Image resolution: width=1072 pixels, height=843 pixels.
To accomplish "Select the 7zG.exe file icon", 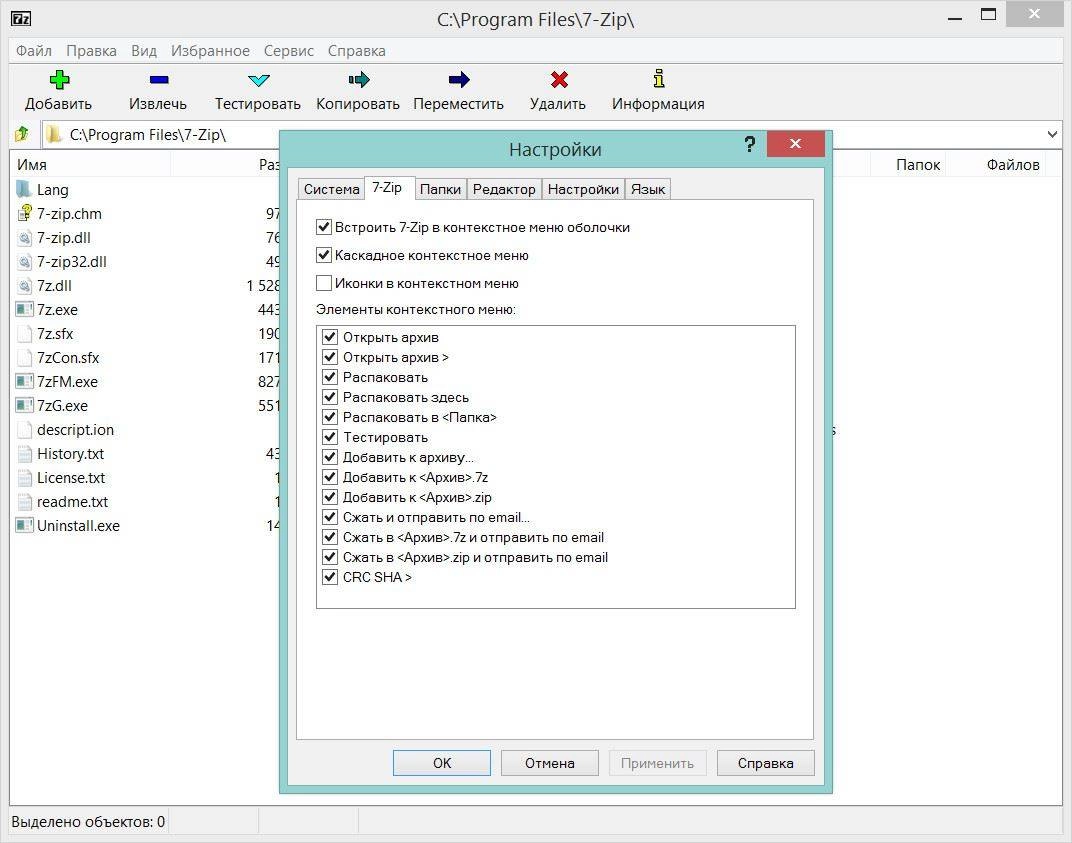I will click(x=25, y=405).
